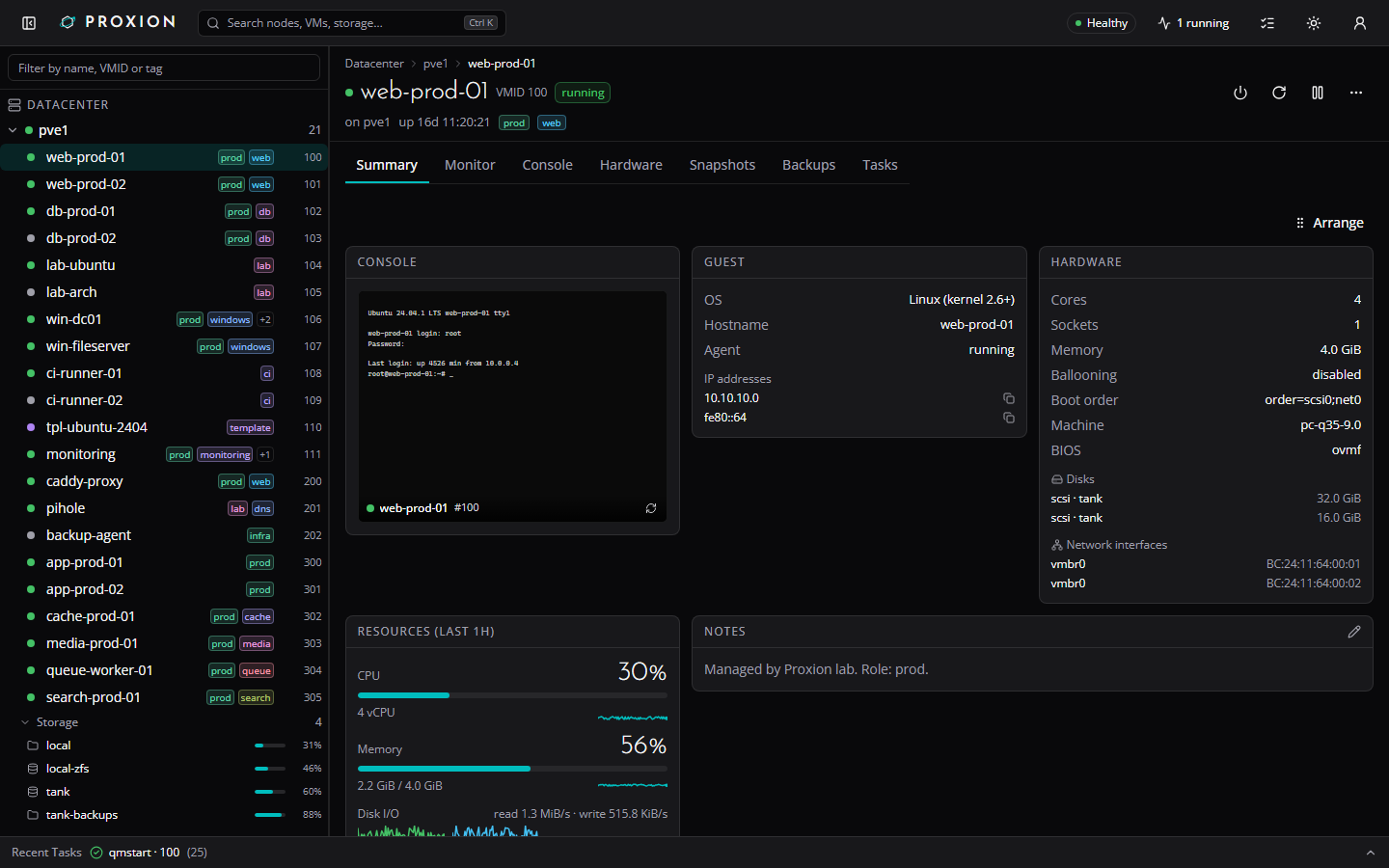Toggle the light/dark theme
This screenshot has width=1389, height=868.
(1314, 23)
